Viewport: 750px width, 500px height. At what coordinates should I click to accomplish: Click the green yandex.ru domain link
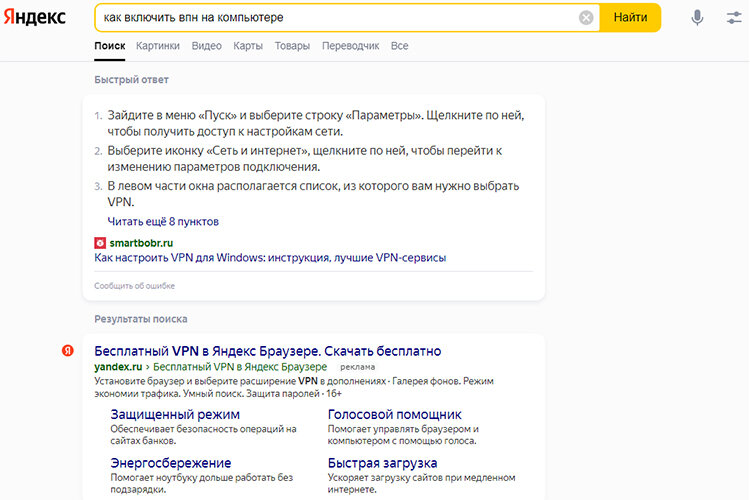click(118, 367)
